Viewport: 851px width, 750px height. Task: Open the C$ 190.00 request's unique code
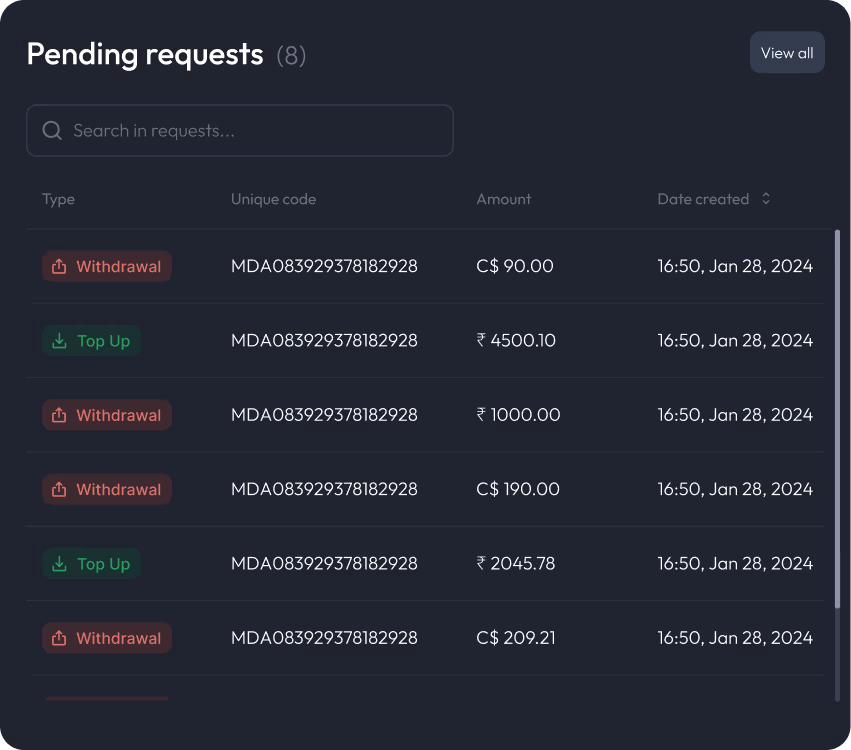point(324,489)
